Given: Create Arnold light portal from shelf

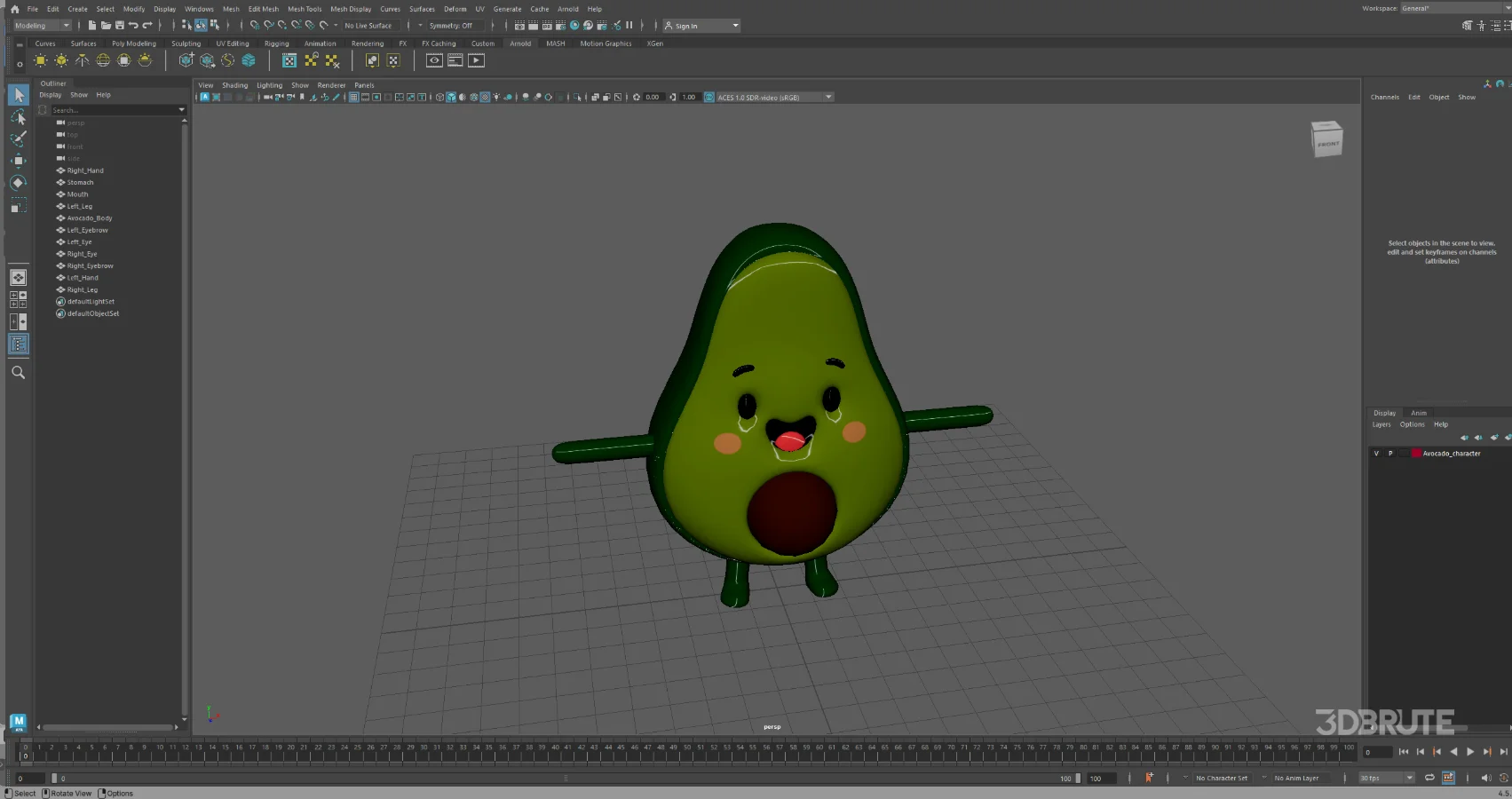Looking at the screenshot, I should 124,60.
